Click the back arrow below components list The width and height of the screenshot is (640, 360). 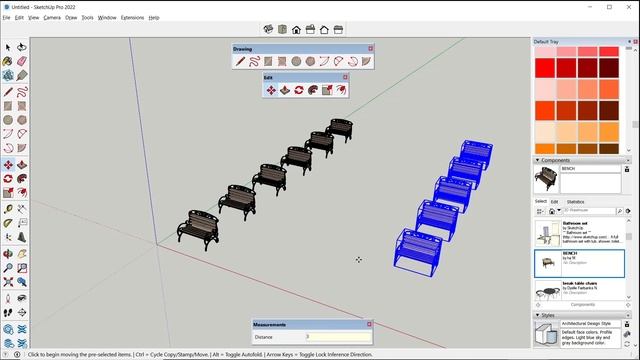pos(538,305)
